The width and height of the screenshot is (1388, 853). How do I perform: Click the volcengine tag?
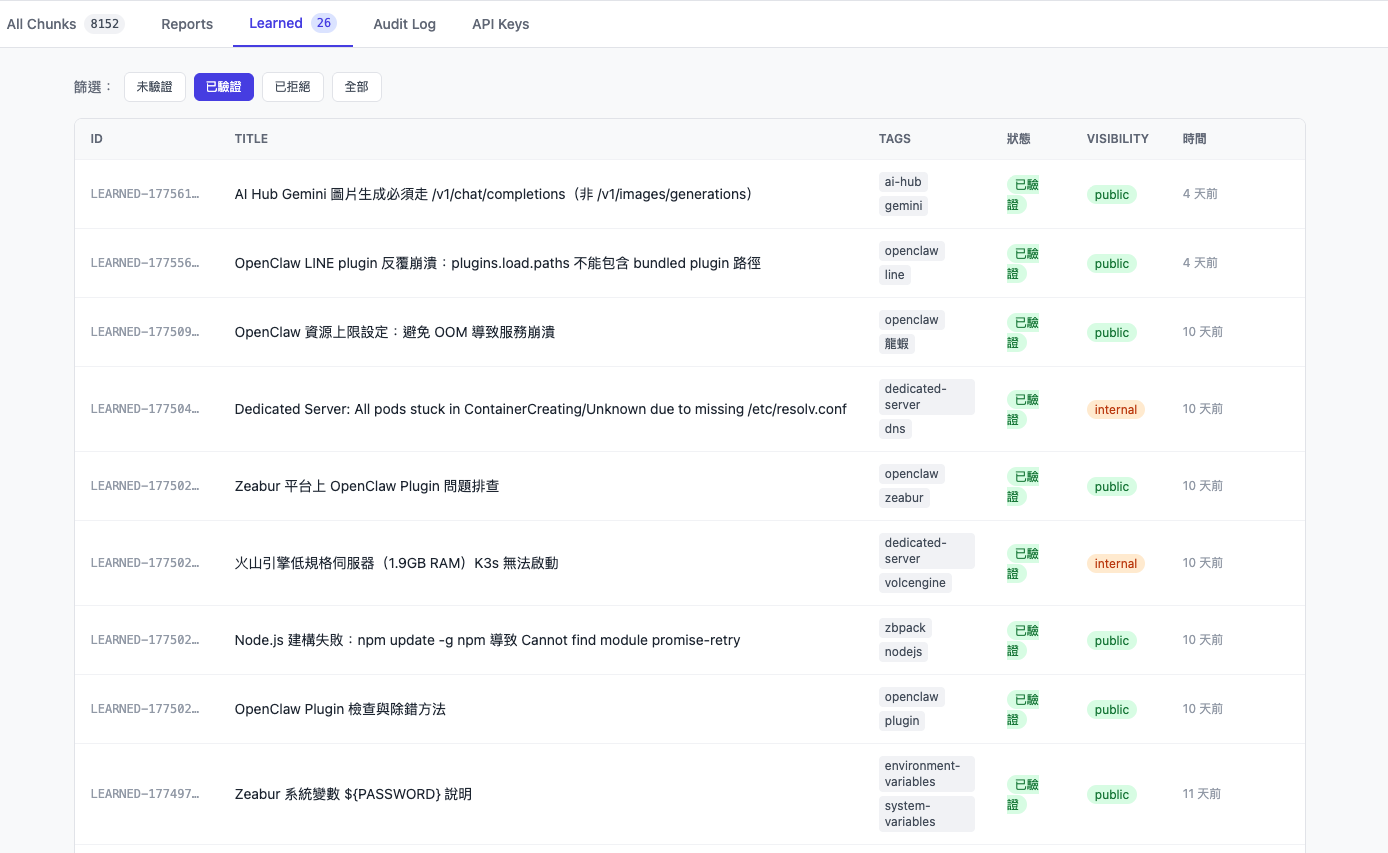pyautogui.click(x=915, y=582)
